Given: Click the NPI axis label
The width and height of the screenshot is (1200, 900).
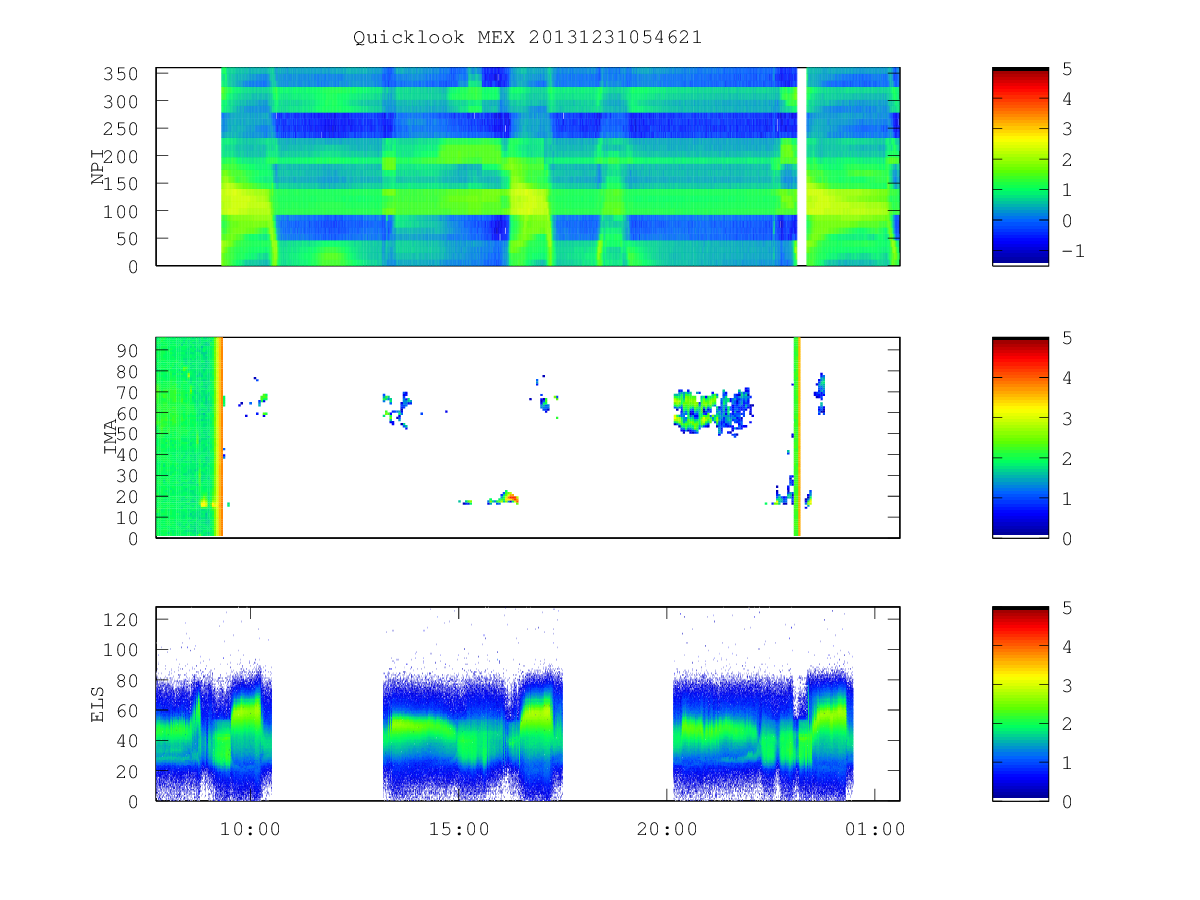Looking at the screenshot, I should (98, 167).
